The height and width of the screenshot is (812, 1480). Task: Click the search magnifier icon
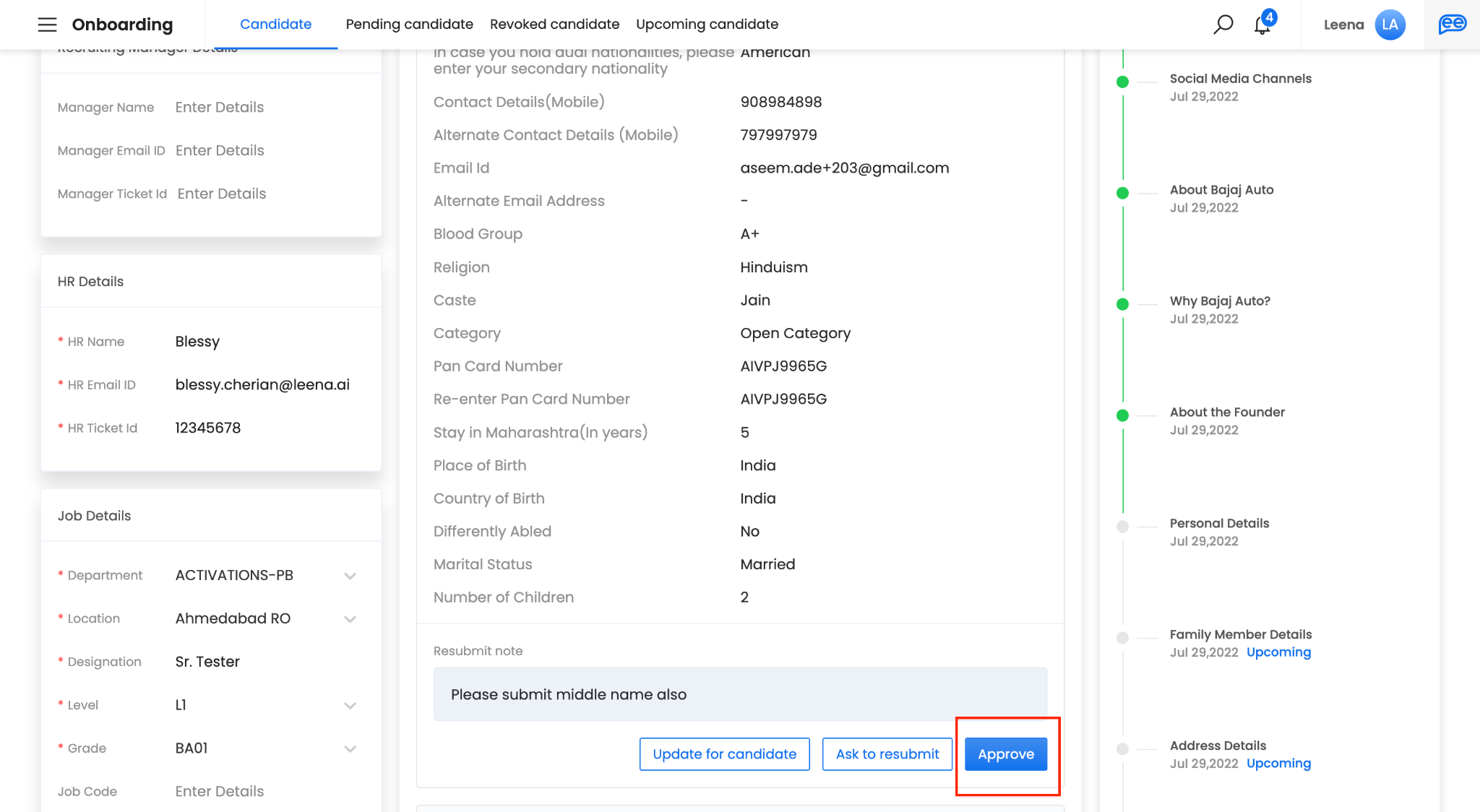click(x=1223, y=25)
